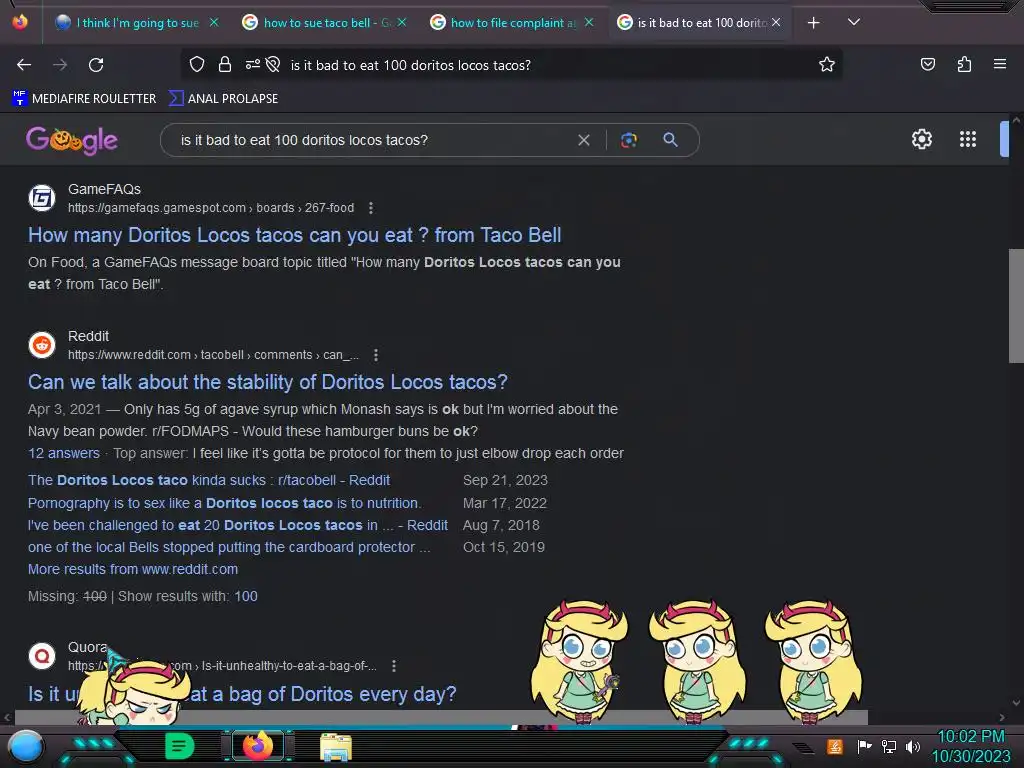Open 'The Doritos Locos taco kinda sucks' link
Screen dimensions: 1024x768
(209, 480)
